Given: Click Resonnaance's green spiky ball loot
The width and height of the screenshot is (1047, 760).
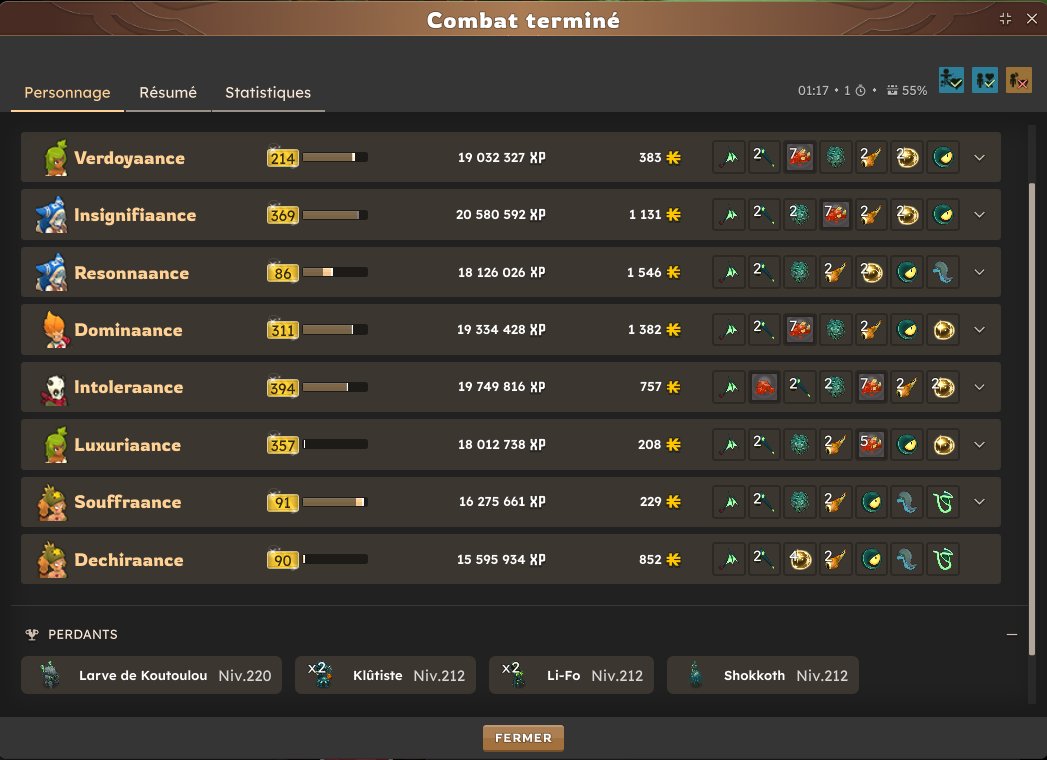Looking at the screenshot, I should pos(800,272).
